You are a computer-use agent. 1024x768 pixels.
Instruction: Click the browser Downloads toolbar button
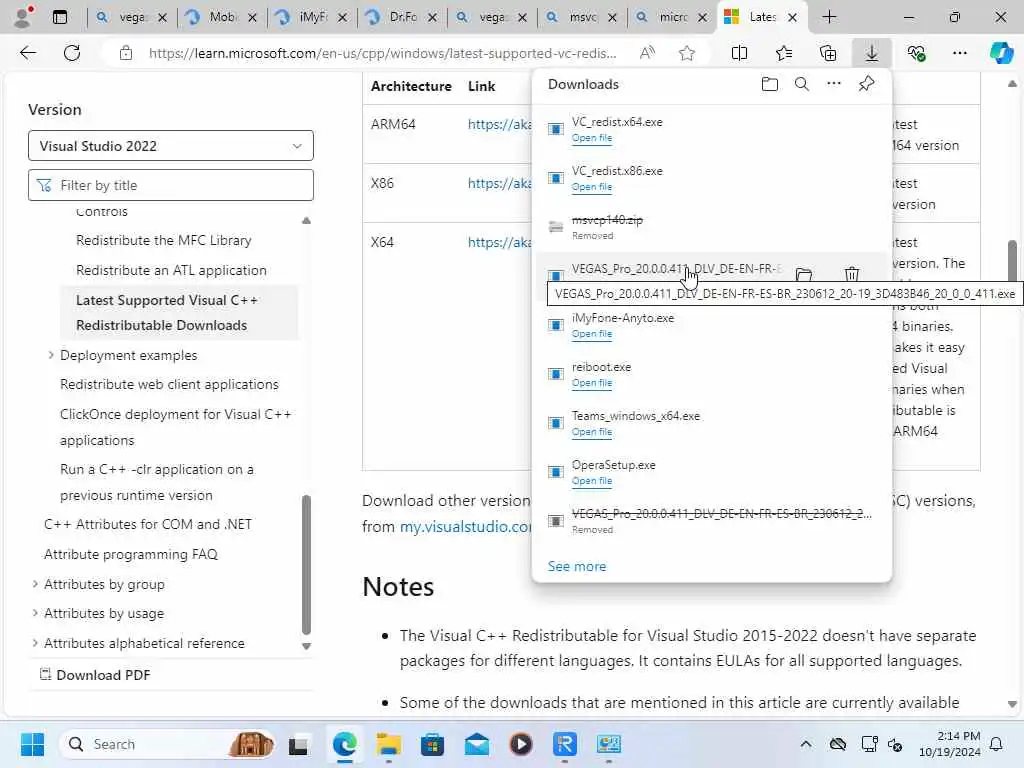871,53
